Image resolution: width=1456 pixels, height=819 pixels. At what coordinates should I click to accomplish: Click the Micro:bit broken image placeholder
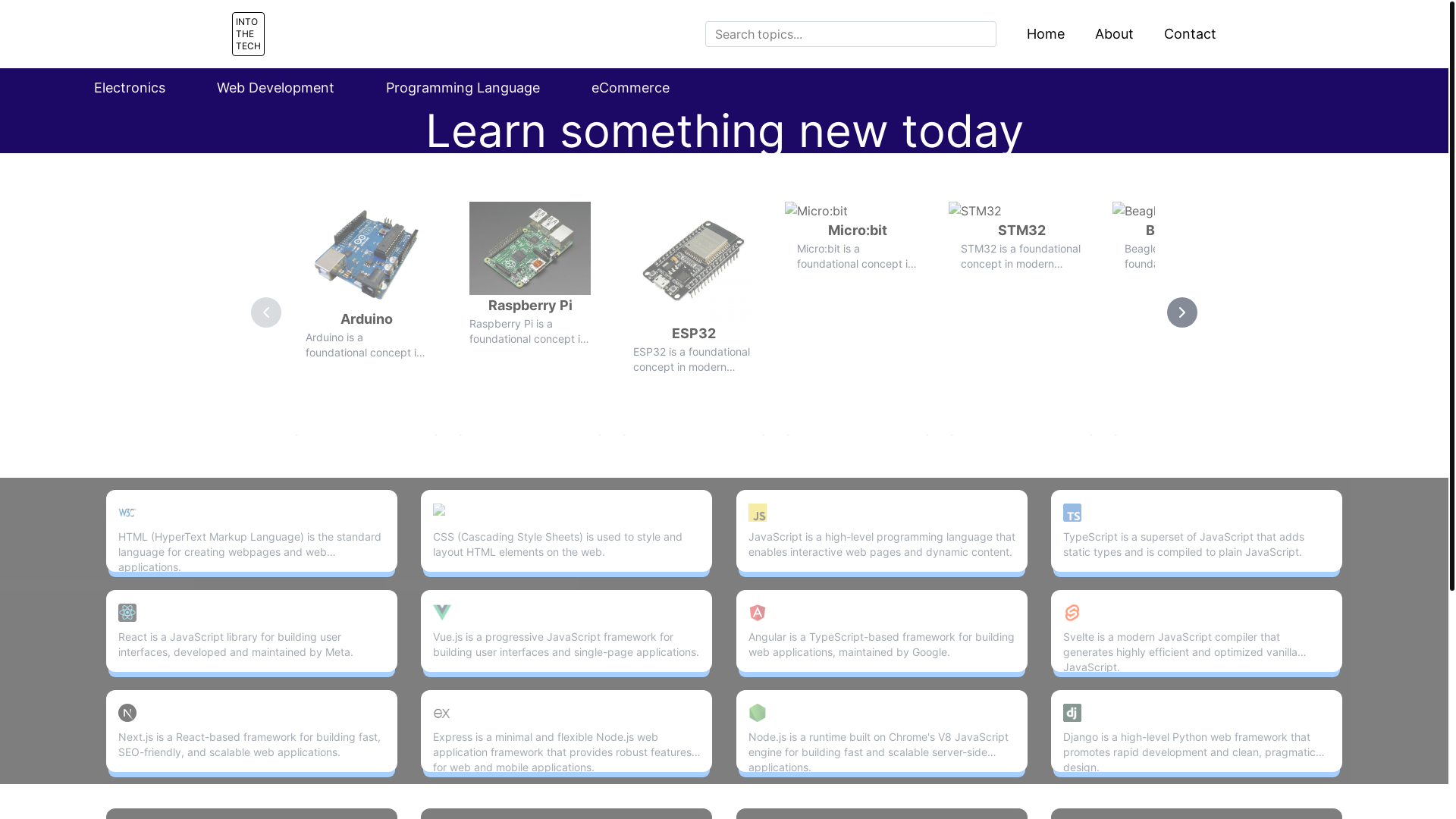click(816, 211)
